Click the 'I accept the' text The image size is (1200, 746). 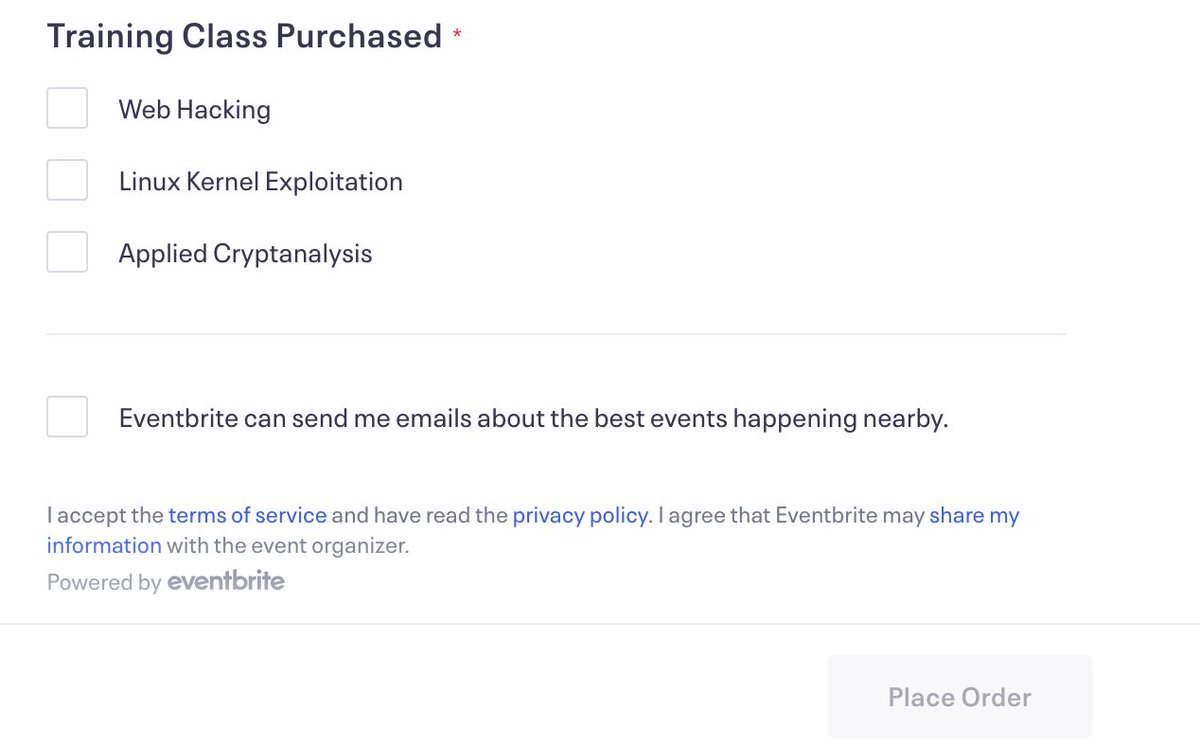click(104, 515)
